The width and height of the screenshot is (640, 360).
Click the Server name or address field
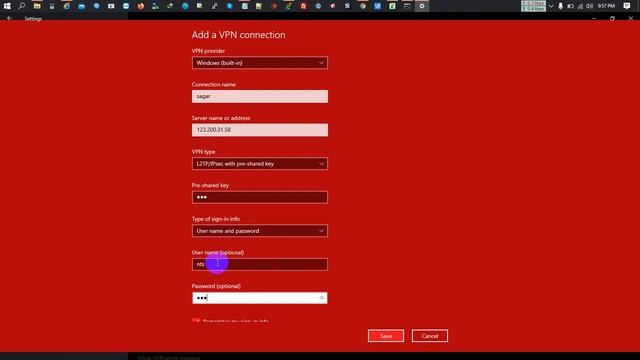(260, 130)
